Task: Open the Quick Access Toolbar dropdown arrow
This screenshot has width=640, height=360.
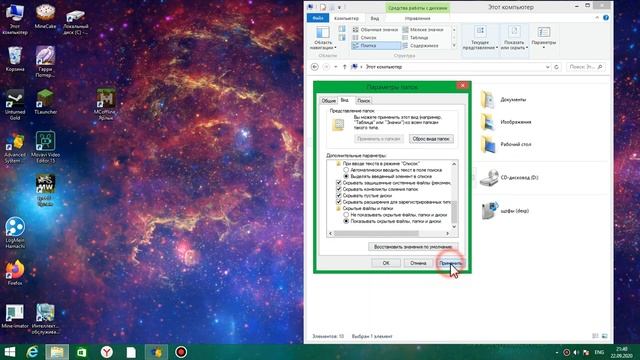Action: click(x=339, y=7)
